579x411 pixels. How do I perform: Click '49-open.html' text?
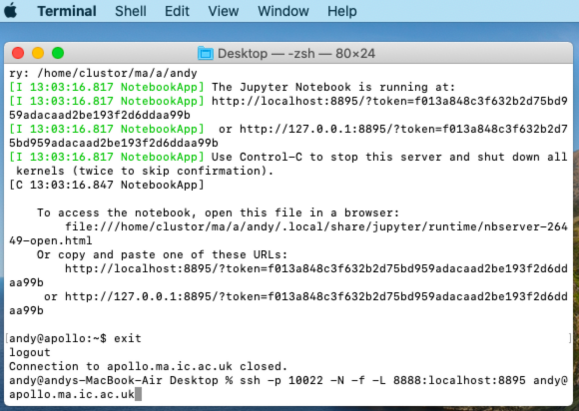51,241
